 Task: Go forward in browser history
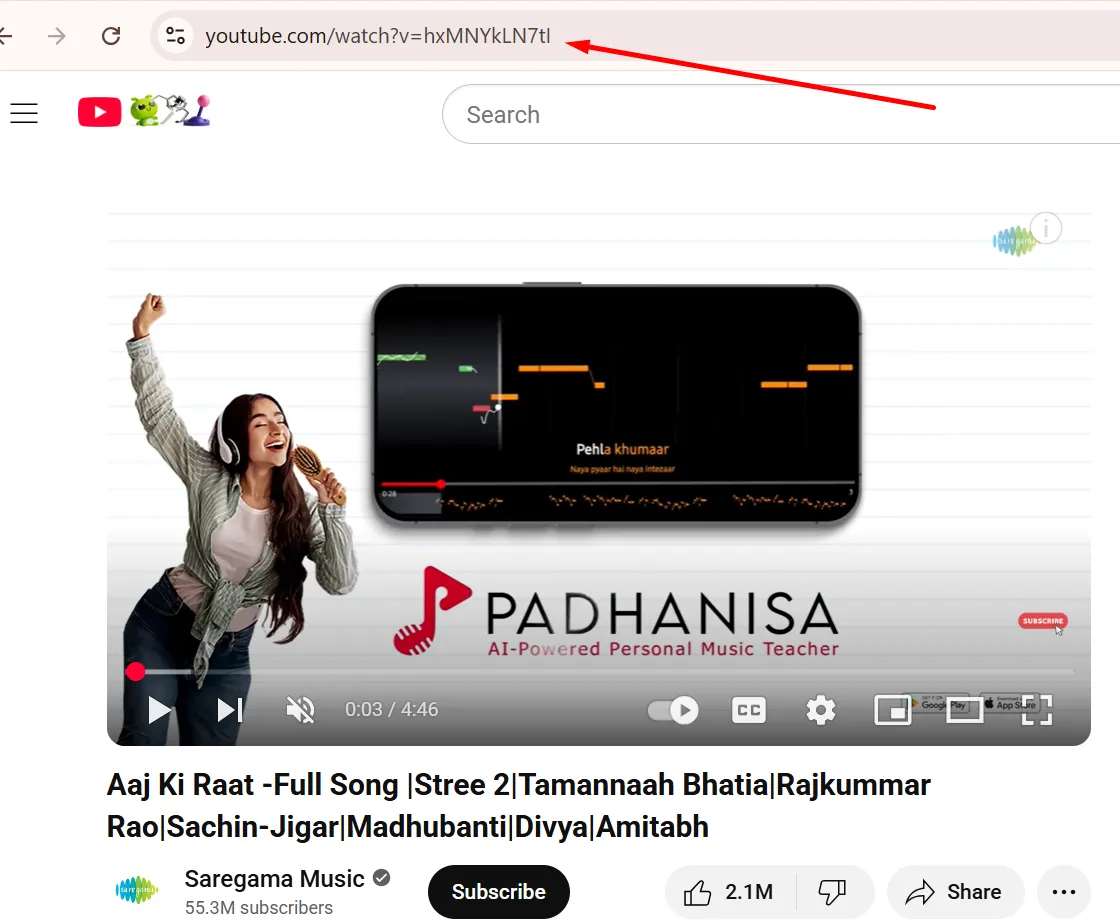point(56,36)
